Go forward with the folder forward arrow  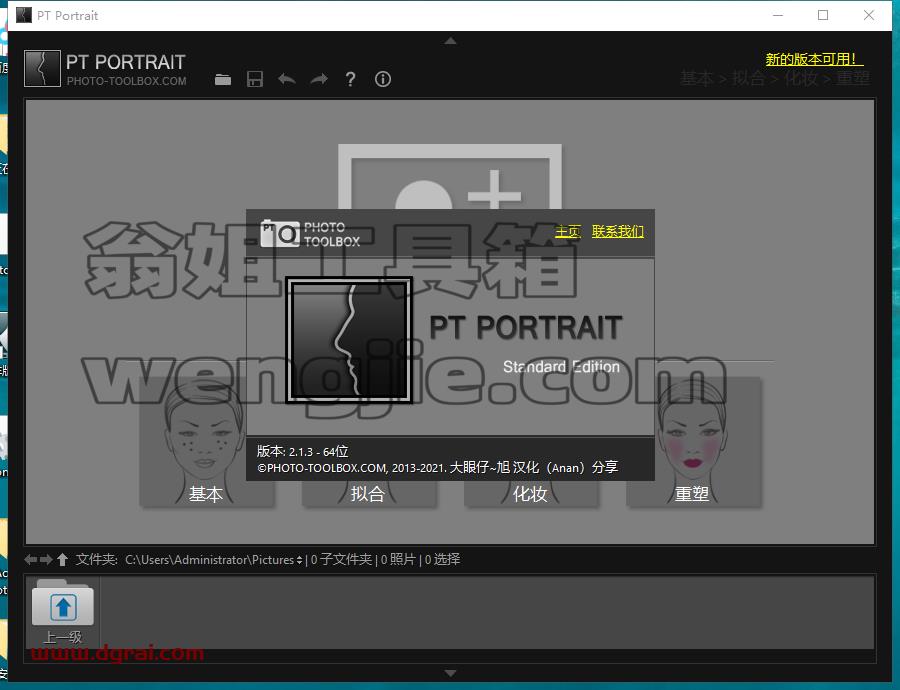pyautogui.click(x=46, y=559)
